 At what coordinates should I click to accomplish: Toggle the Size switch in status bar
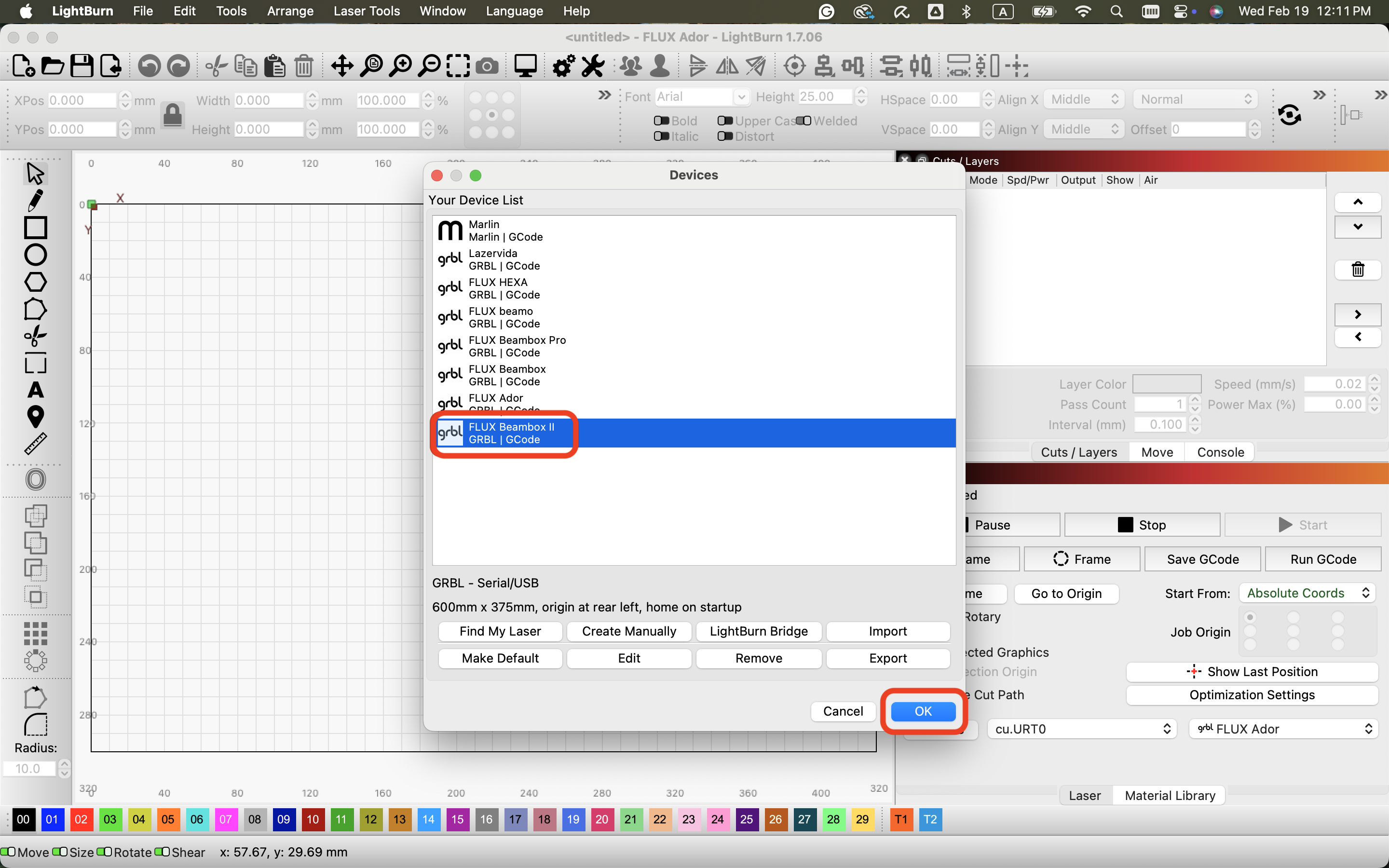click(60, 852)
